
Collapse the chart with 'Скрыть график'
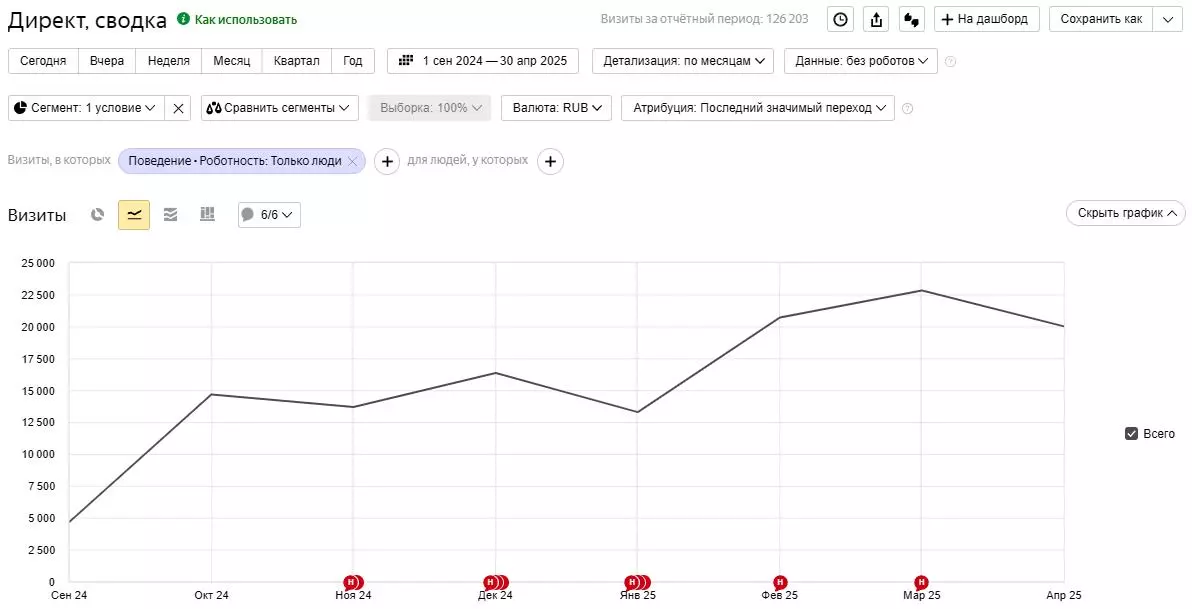pos(1125,213)
